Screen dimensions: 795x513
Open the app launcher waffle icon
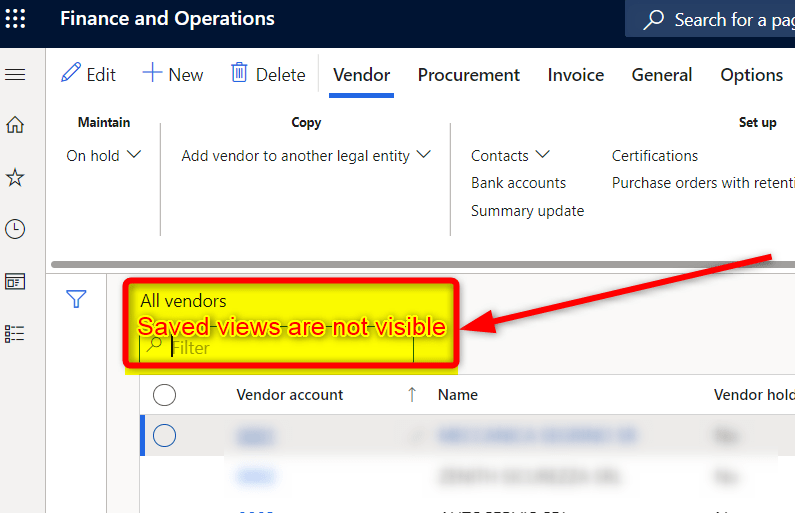click(16, 19)
